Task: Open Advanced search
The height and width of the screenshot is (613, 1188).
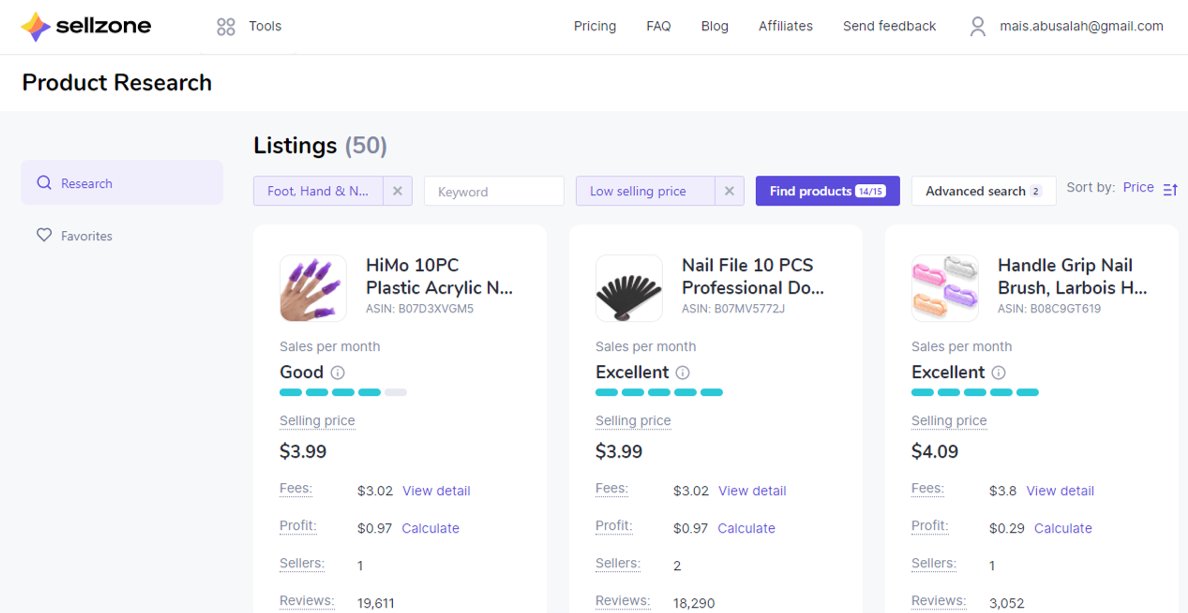Action: [983, 191]
